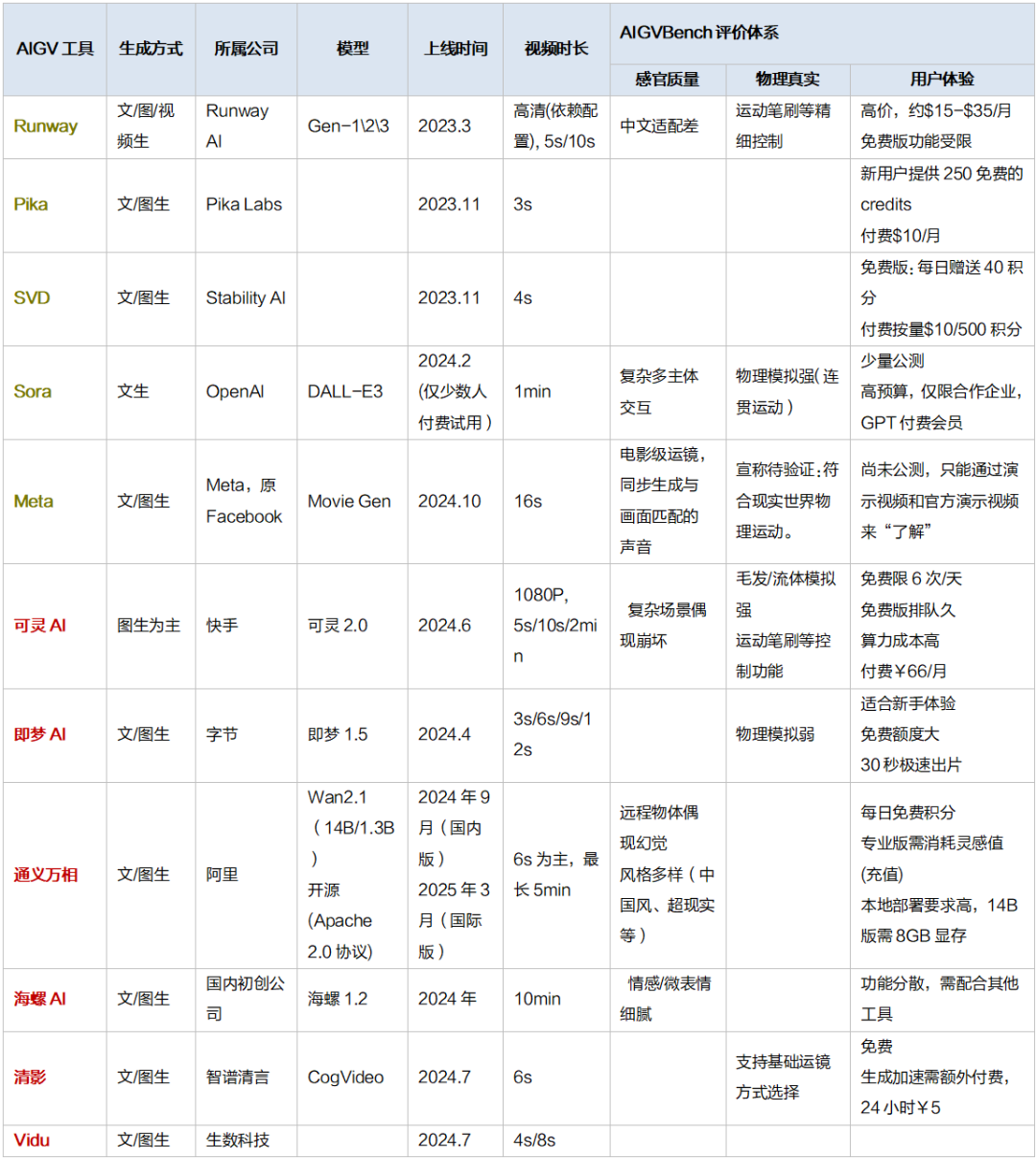This screenshot has width=1036, height=1159.
Task: Select the 生成方式 column header
Action: [151, 48]
